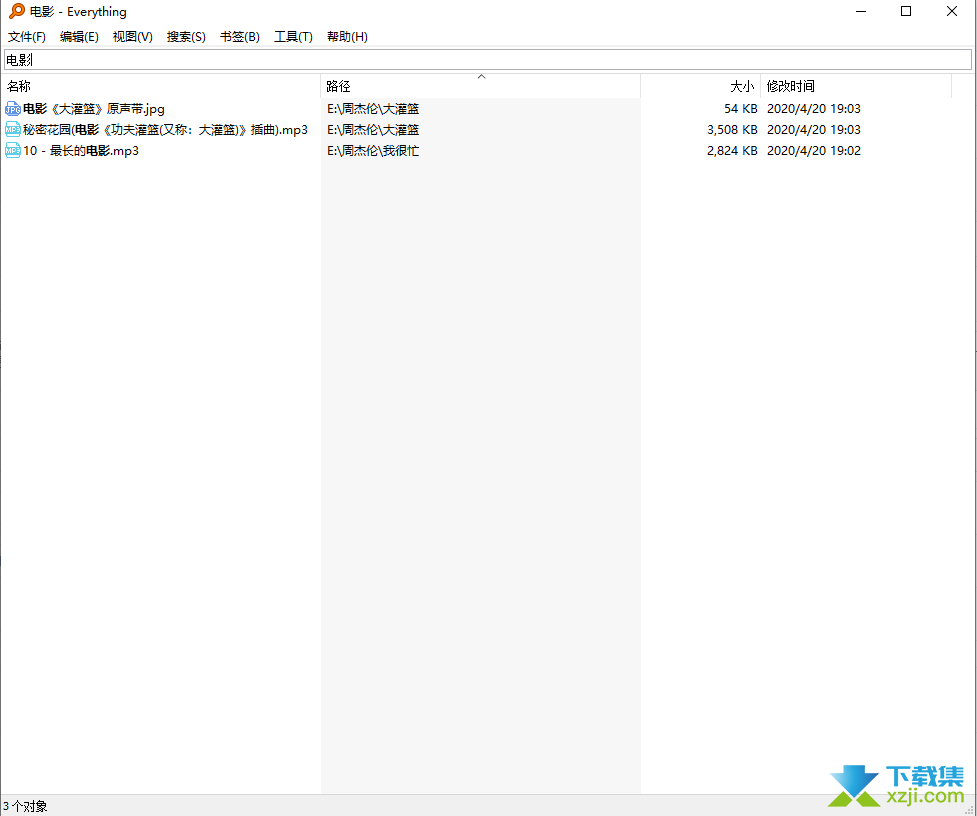This screenshot has height=816, width=977.
Task: Open the 视图(V) menu
Action: (x=133, y=37)
